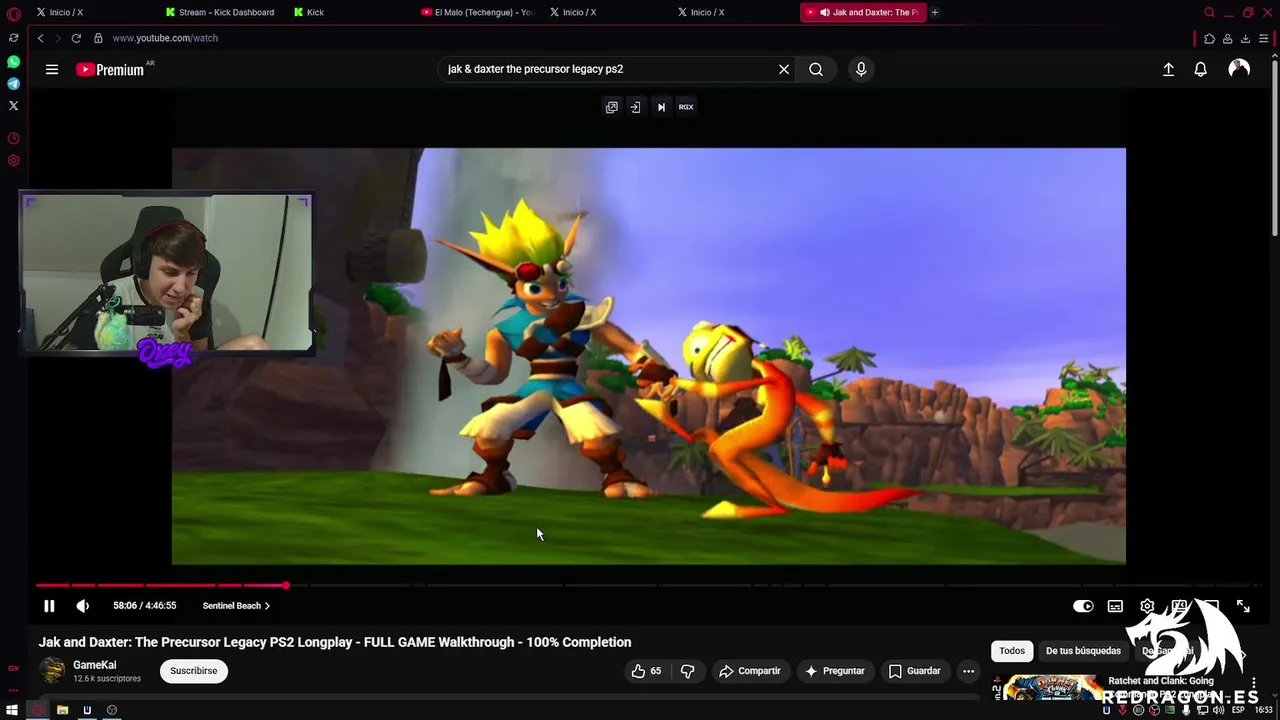Image resolution: width=1280 pixels, height=720 pixels.
Task: Click the taskbar clock showing 16:53
Action: 1263,710
